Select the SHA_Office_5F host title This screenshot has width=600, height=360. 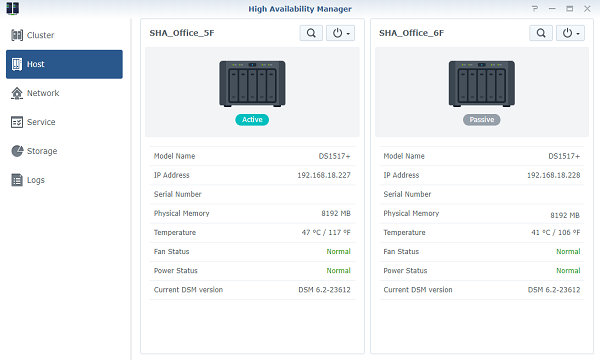point(182,33)
